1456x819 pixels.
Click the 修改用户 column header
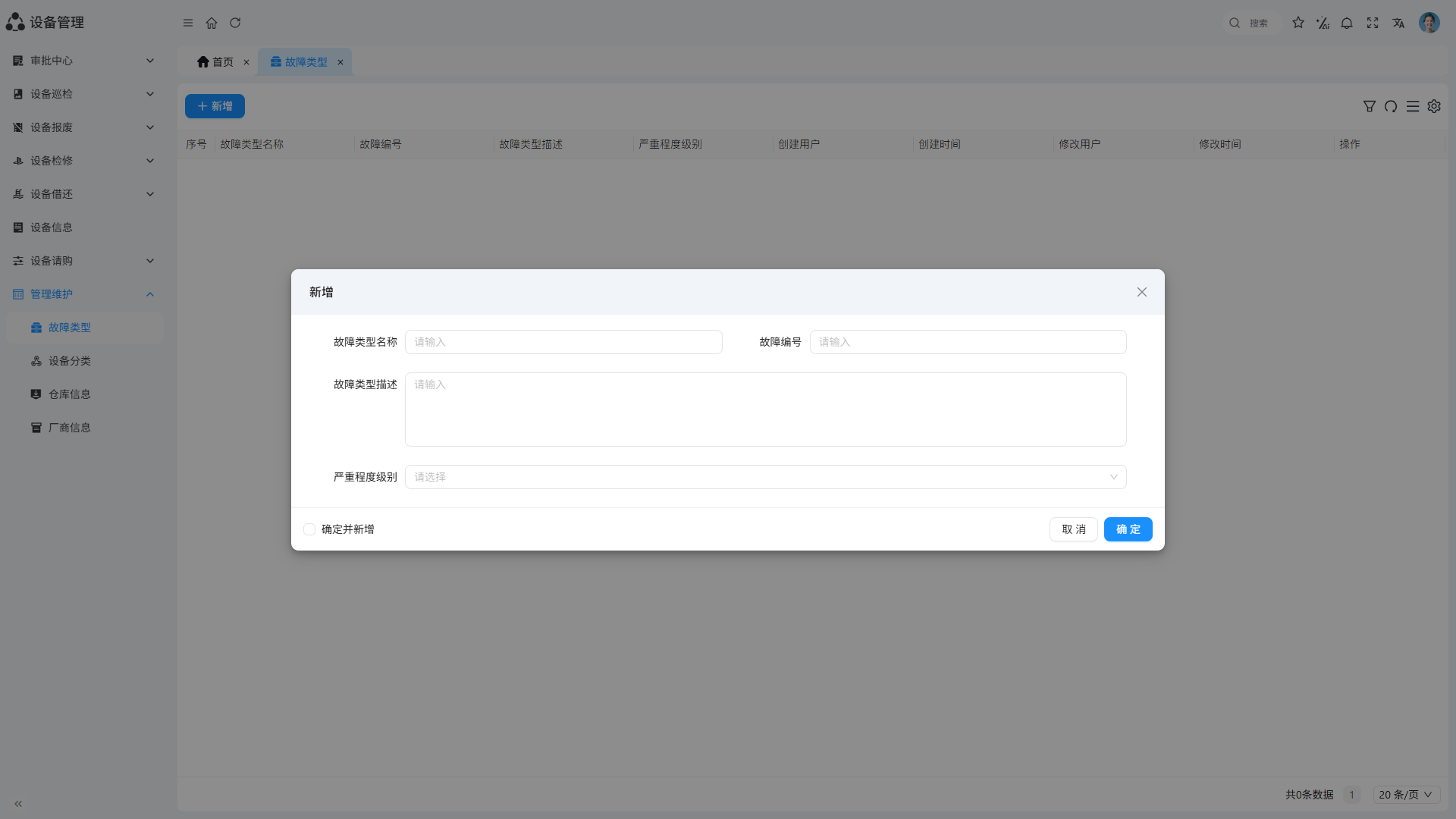(1080, 144)
